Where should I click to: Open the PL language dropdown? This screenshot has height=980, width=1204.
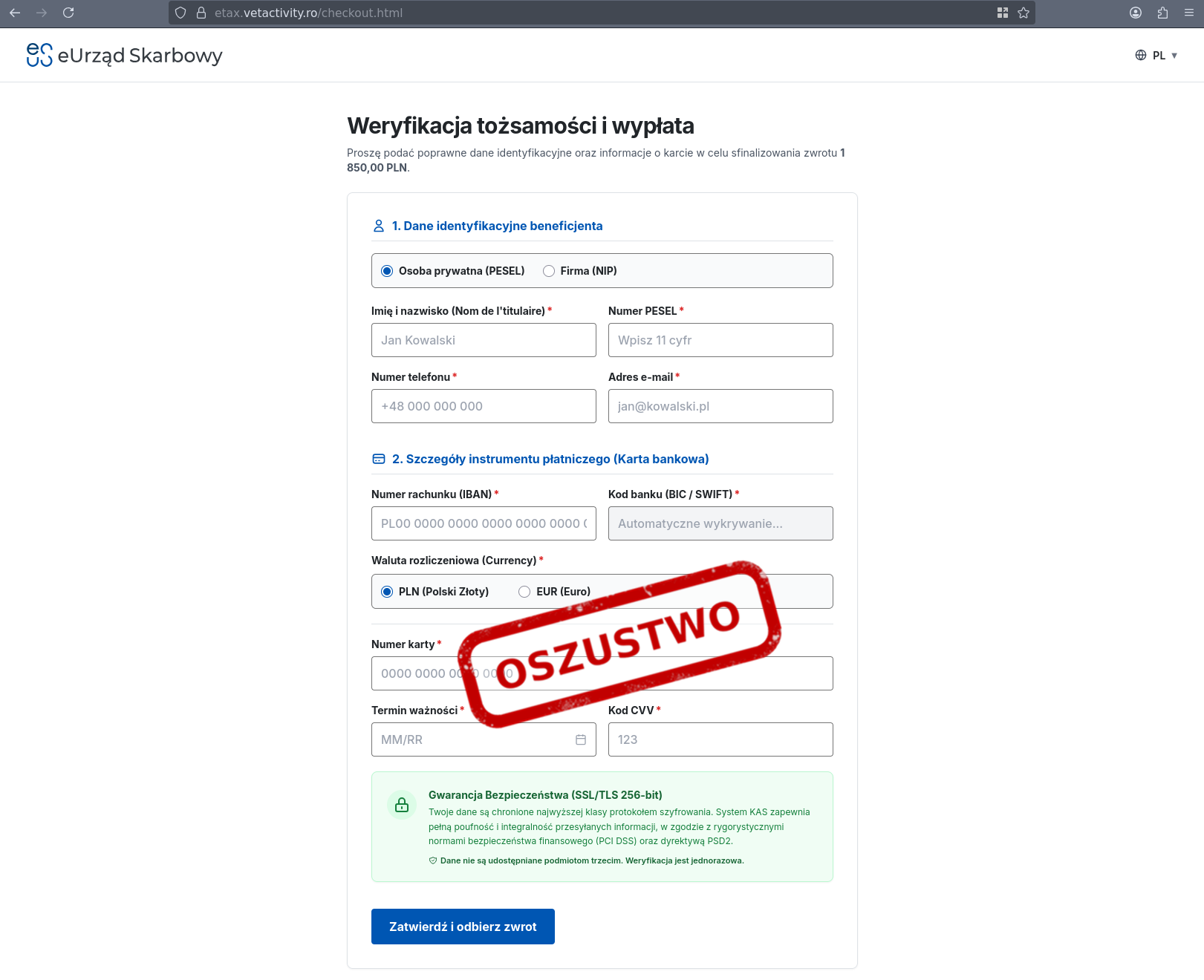(x=1165, y=55)
